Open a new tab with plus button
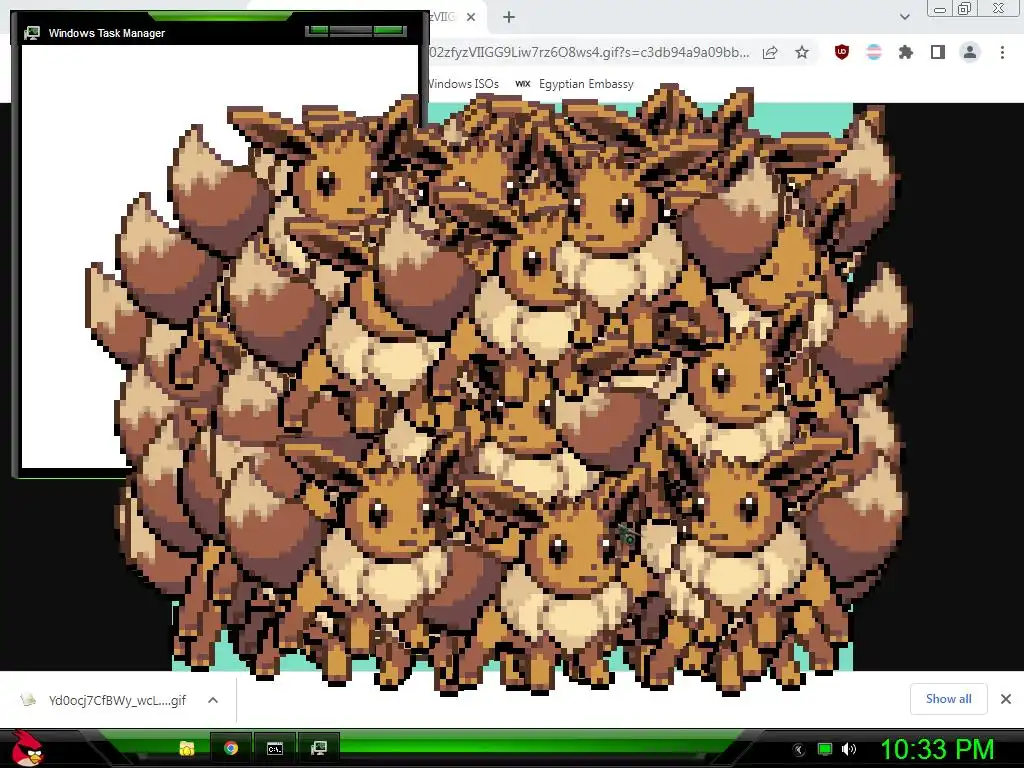Viewport: 1024px width, 768px height. click(x=509, y=17)
